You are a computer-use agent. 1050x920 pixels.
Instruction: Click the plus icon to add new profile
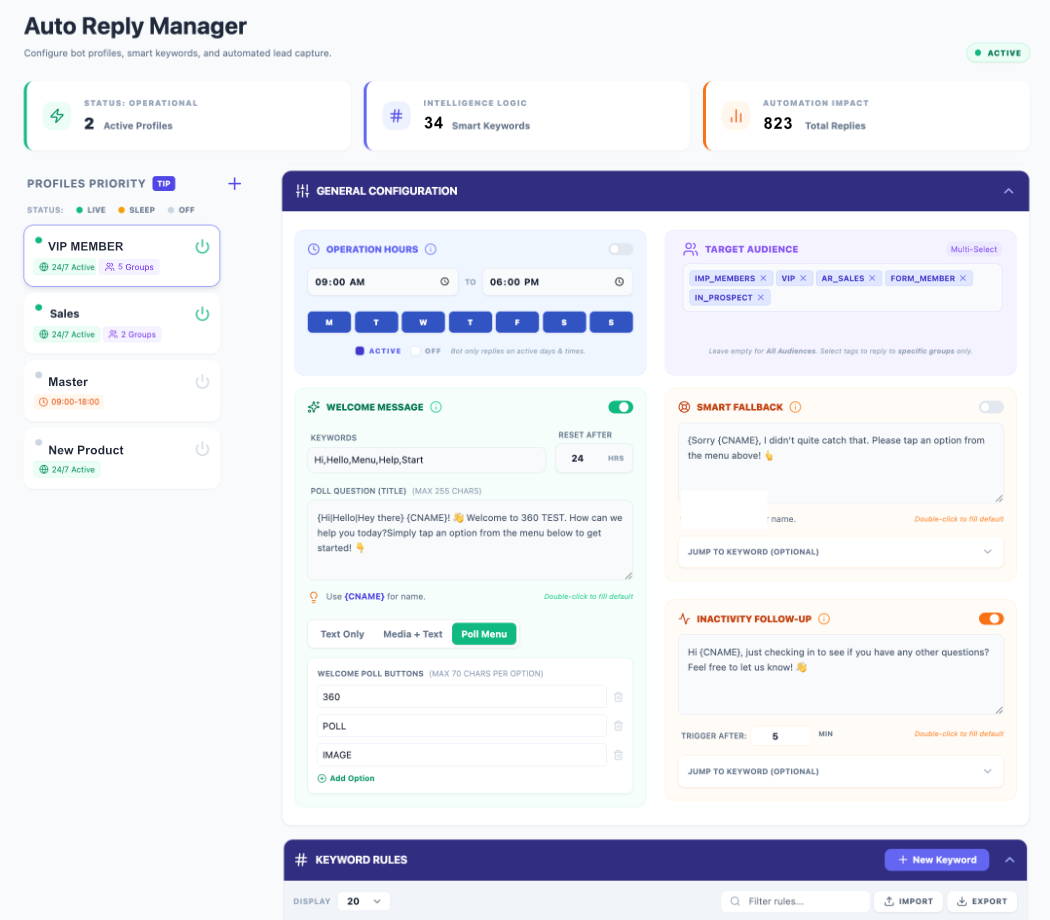pos(234,183)
